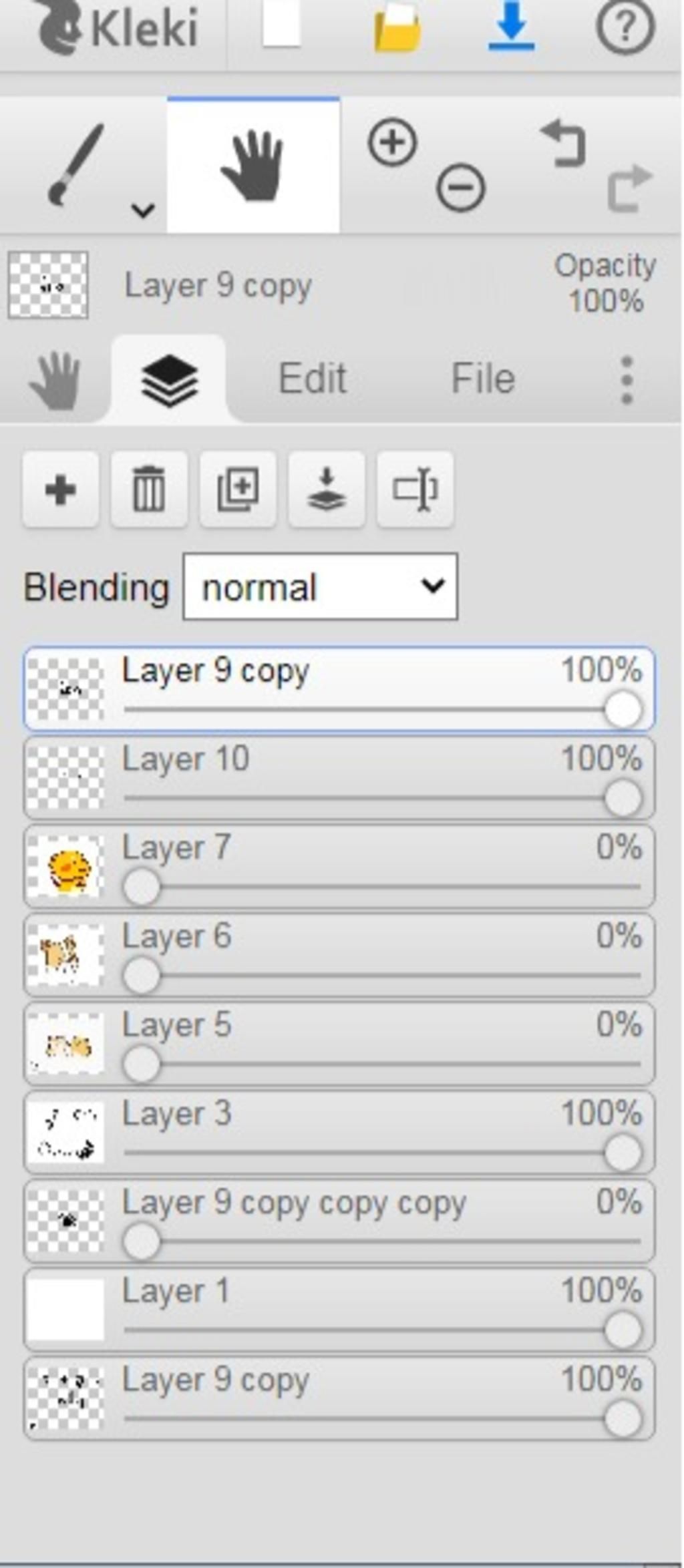The height and width of the screenshot is (1568, 684).
Task: Click the zoom out icon
Action: pyautogui.click(x=461, y=187)
